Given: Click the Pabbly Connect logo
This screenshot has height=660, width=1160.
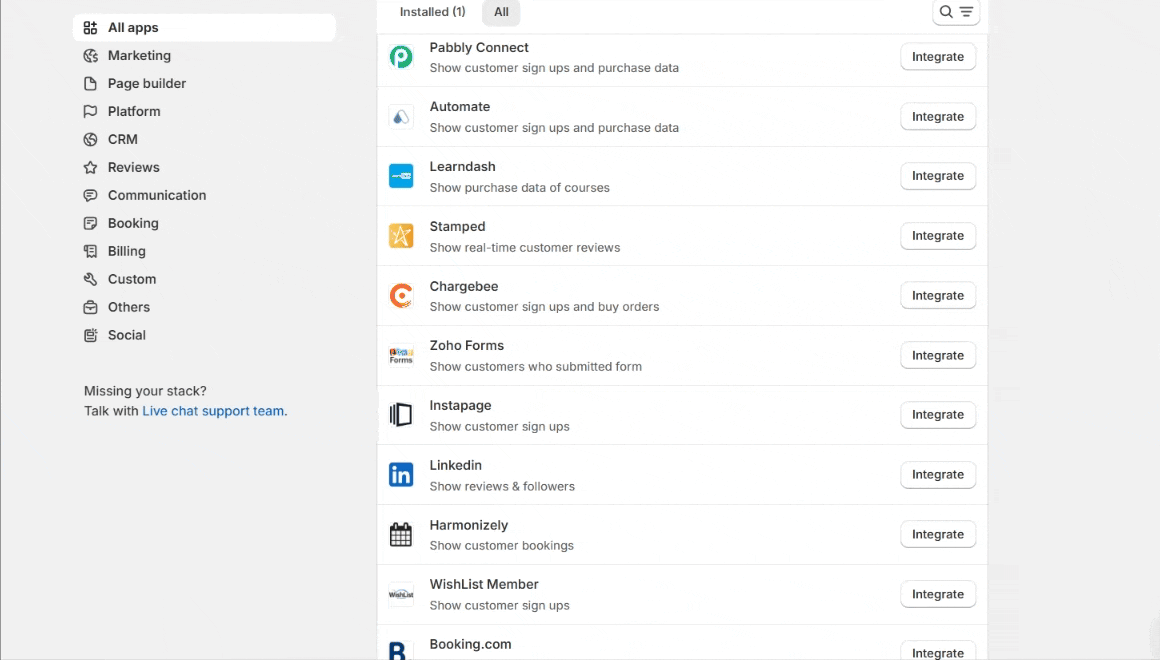Looking at the screenshot, I should tap(401, 57).
